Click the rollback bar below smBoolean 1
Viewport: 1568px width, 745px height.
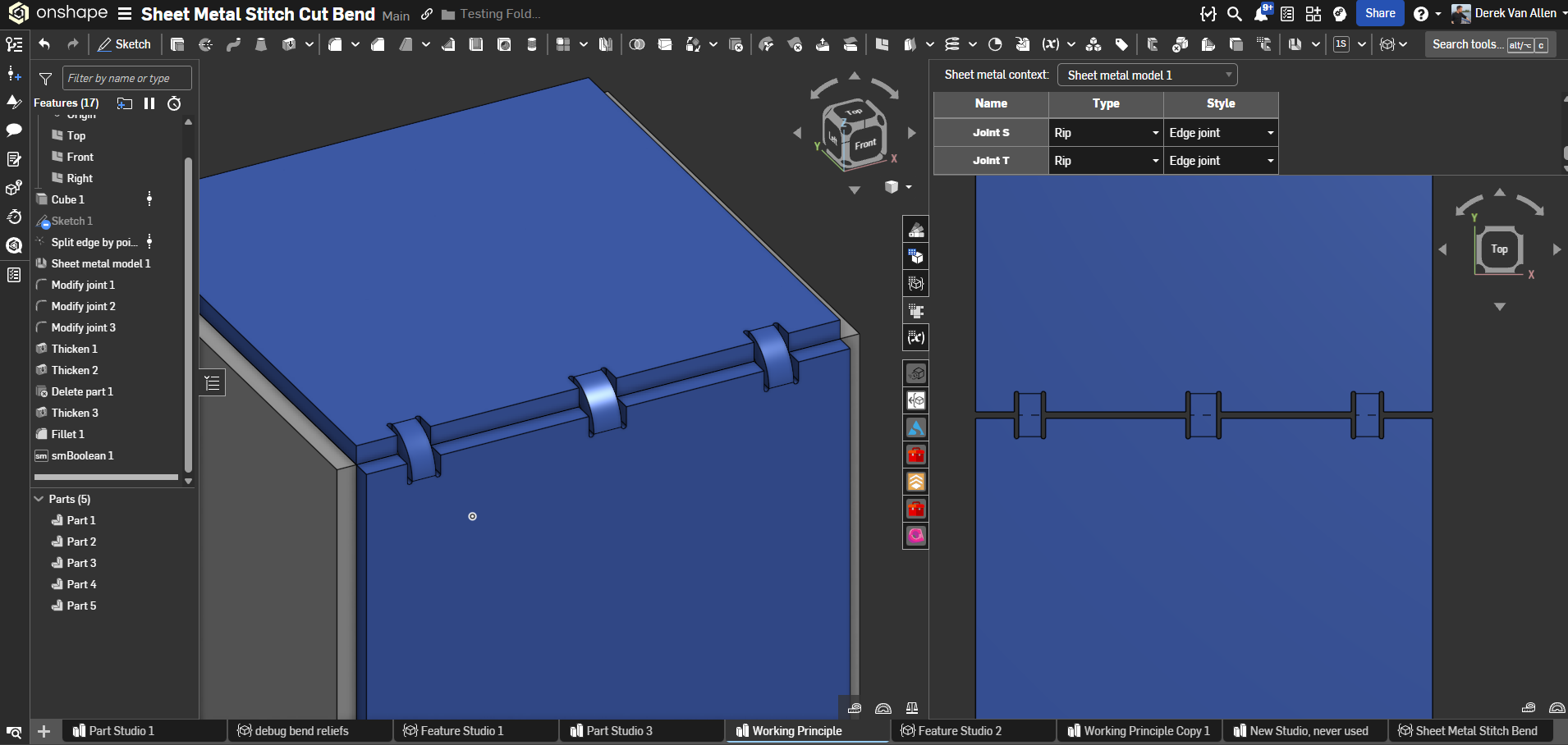coord(106,477)
